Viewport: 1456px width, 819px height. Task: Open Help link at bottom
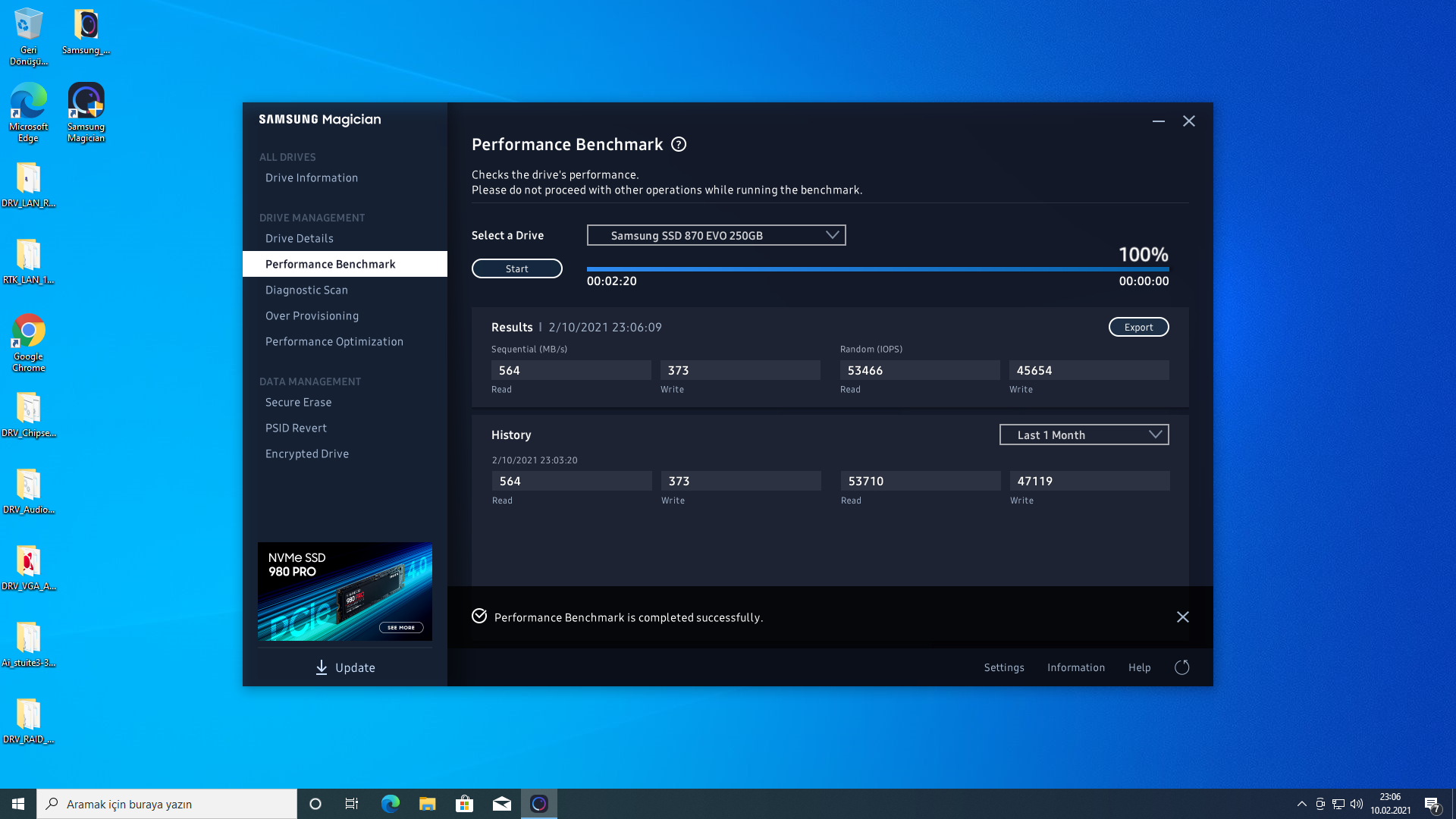click(x=1140, y=667)
